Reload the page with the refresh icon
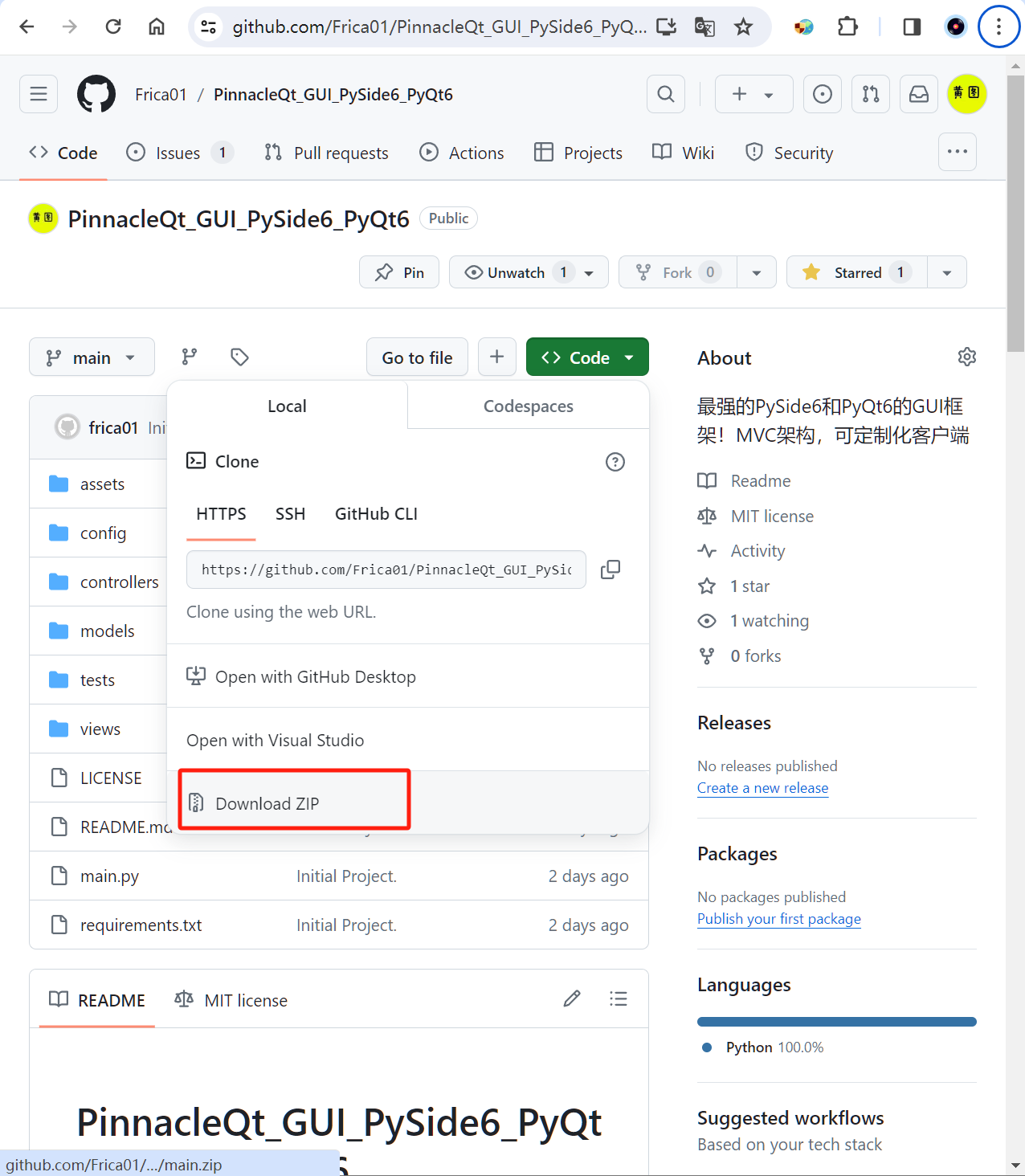This screenshot has width=1025, height=1176. tap(113, 27)
